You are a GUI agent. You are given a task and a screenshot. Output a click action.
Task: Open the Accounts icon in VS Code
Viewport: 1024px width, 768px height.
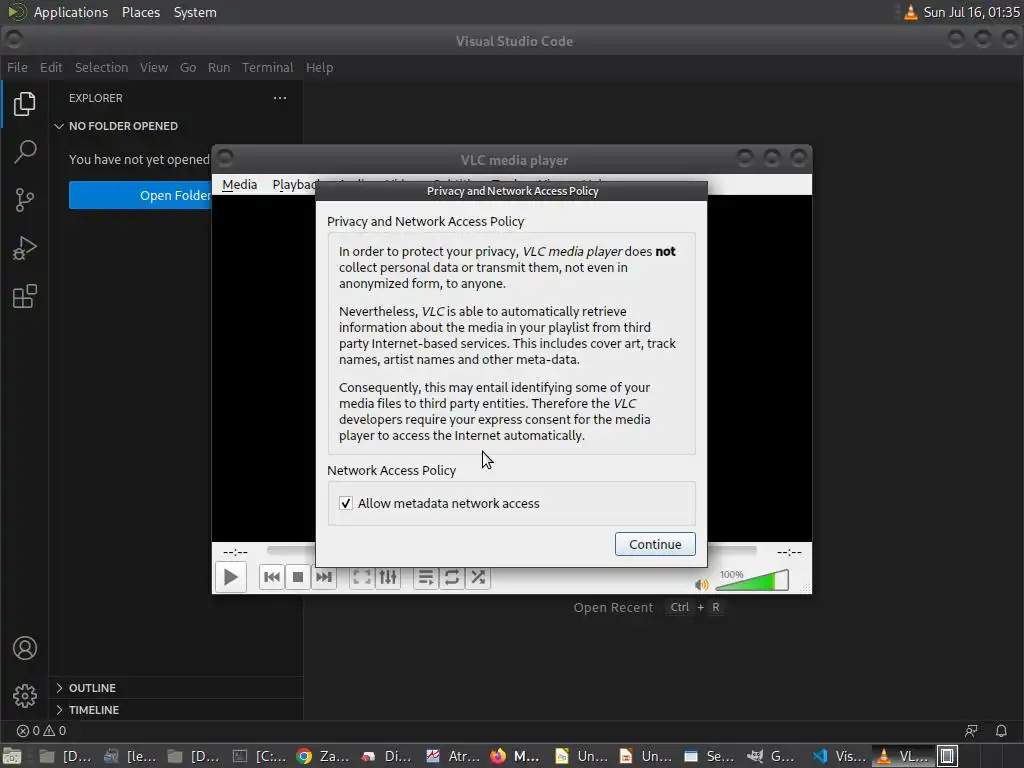[24, 648]
